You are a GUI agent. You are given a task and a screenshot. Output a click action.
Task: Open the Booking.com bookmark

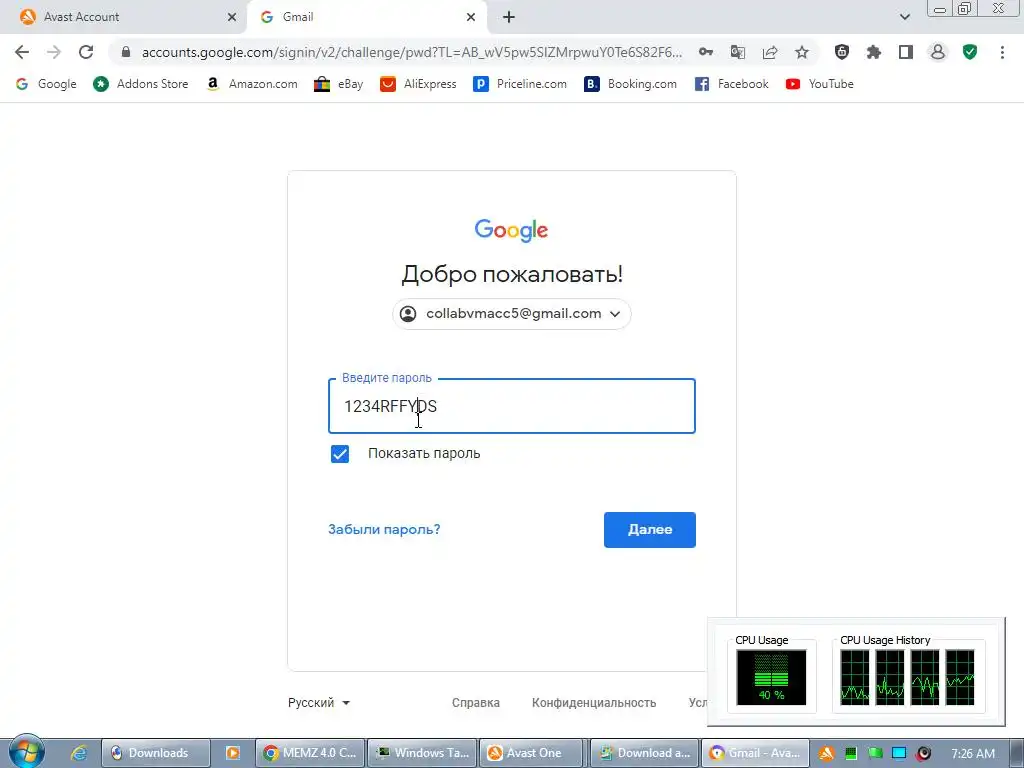point(630,84)
